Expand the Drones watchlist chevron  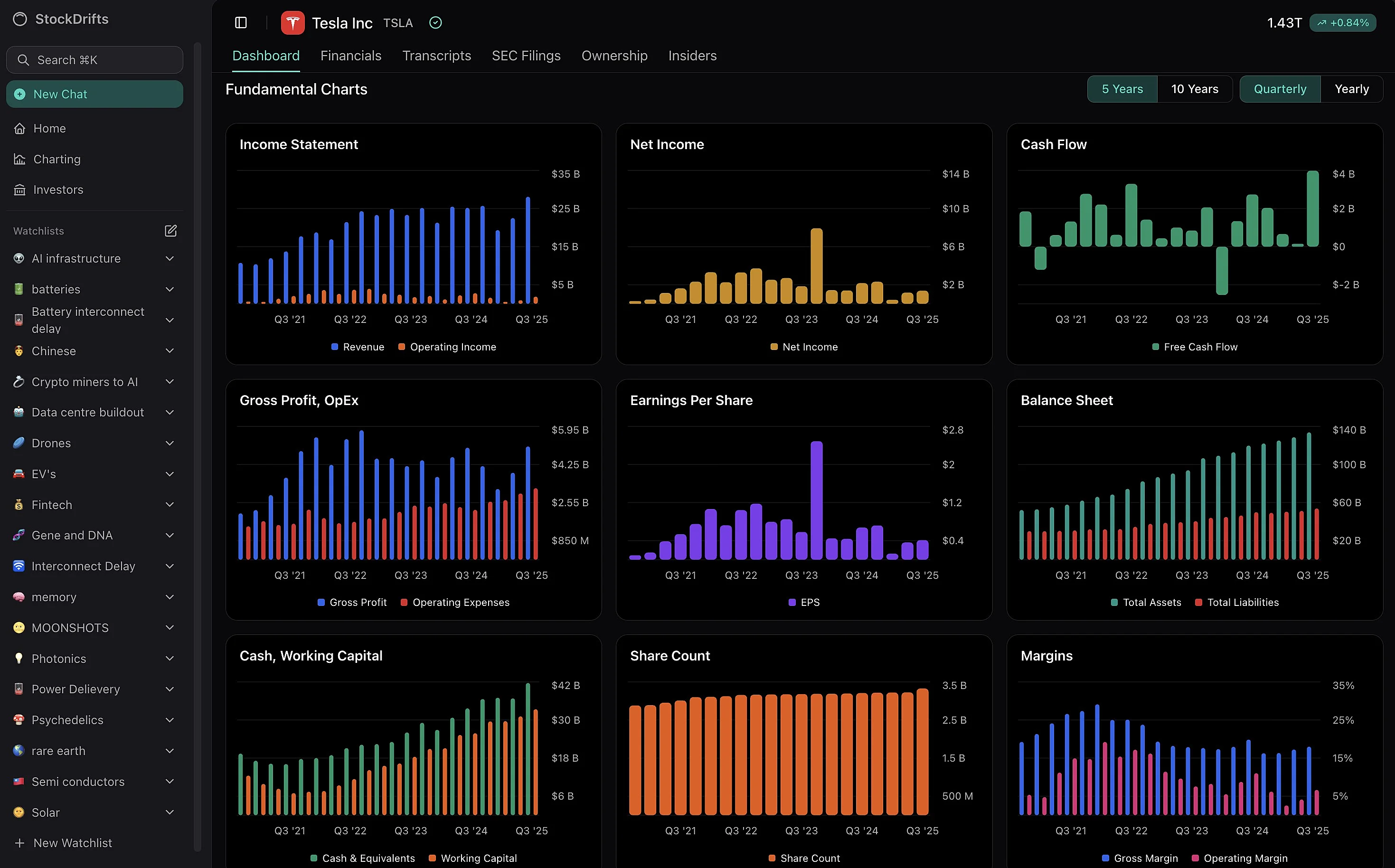170,443
